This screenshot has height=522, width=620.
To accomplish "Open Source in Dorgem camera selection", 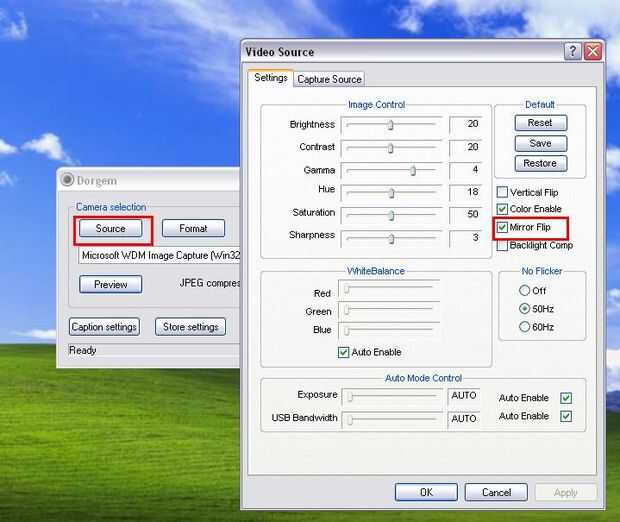I will pos(110,229).
